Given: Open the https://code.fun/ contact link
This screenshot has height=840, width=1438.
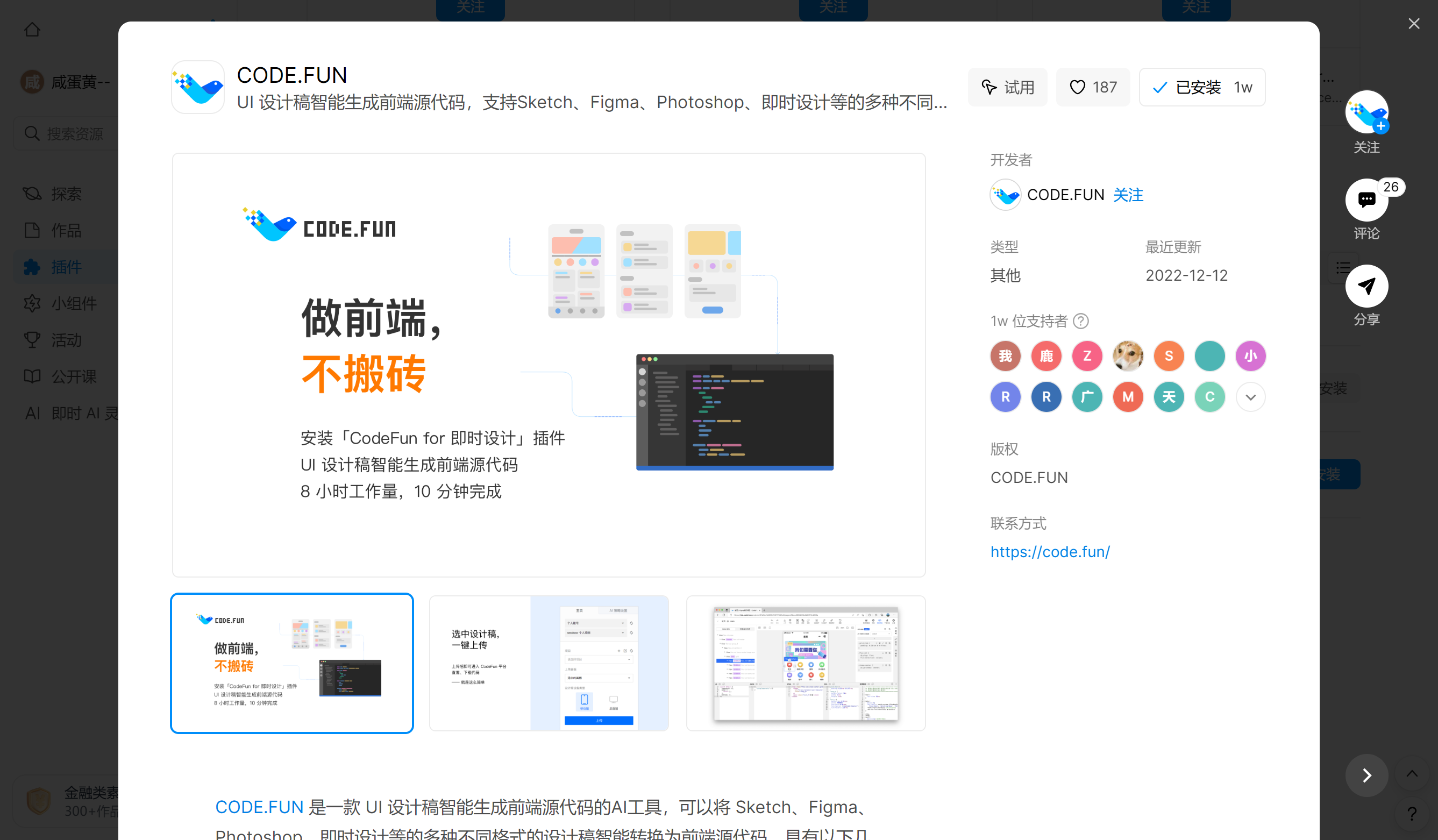Looking at the screenshot, I should pyautogui.click(x=1050, y=551).
